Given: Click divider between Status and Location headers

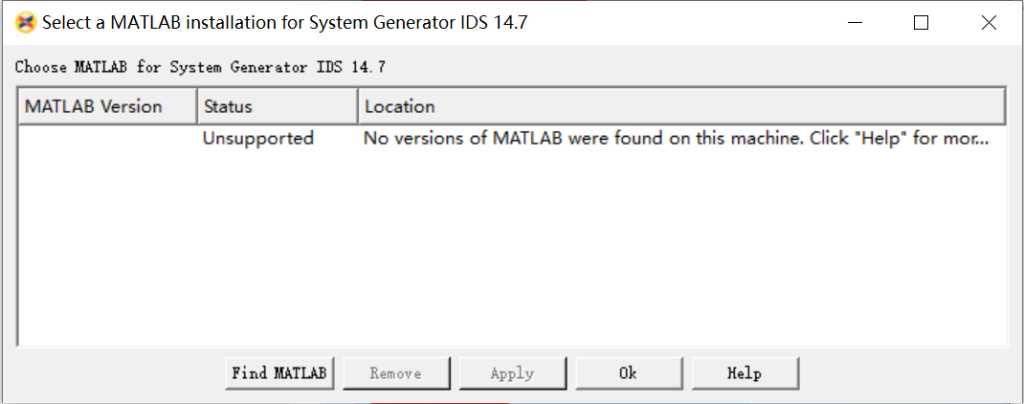Looking at the screenshot, I should click(358, 106).
